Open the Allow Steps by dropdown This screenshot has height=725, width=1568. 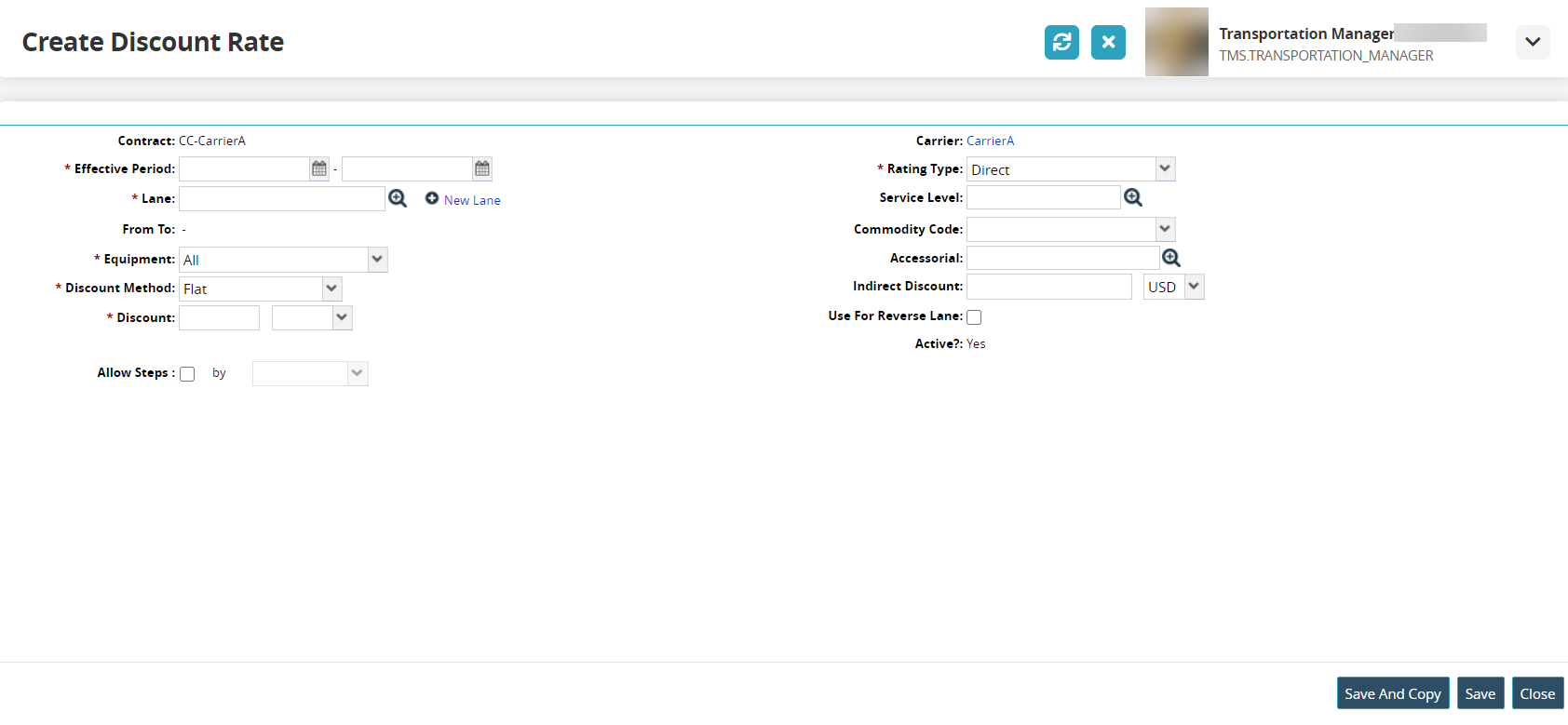point(310,373)
